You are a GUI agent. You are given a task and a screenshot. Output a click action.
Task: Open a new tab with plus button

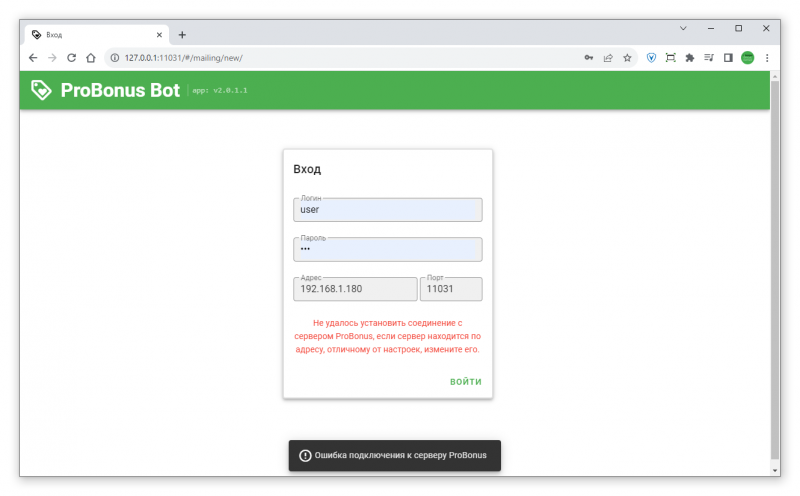(x=182, y=35)
